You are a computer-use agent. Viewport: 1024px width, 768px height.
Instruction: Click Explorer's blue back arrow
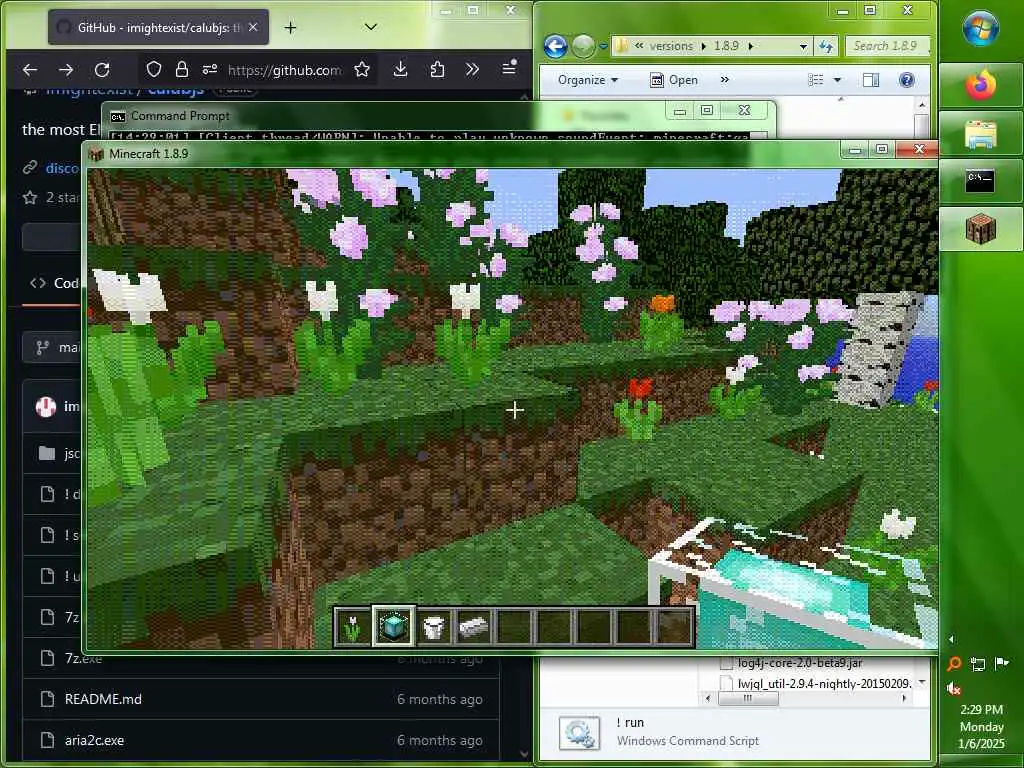555,46
